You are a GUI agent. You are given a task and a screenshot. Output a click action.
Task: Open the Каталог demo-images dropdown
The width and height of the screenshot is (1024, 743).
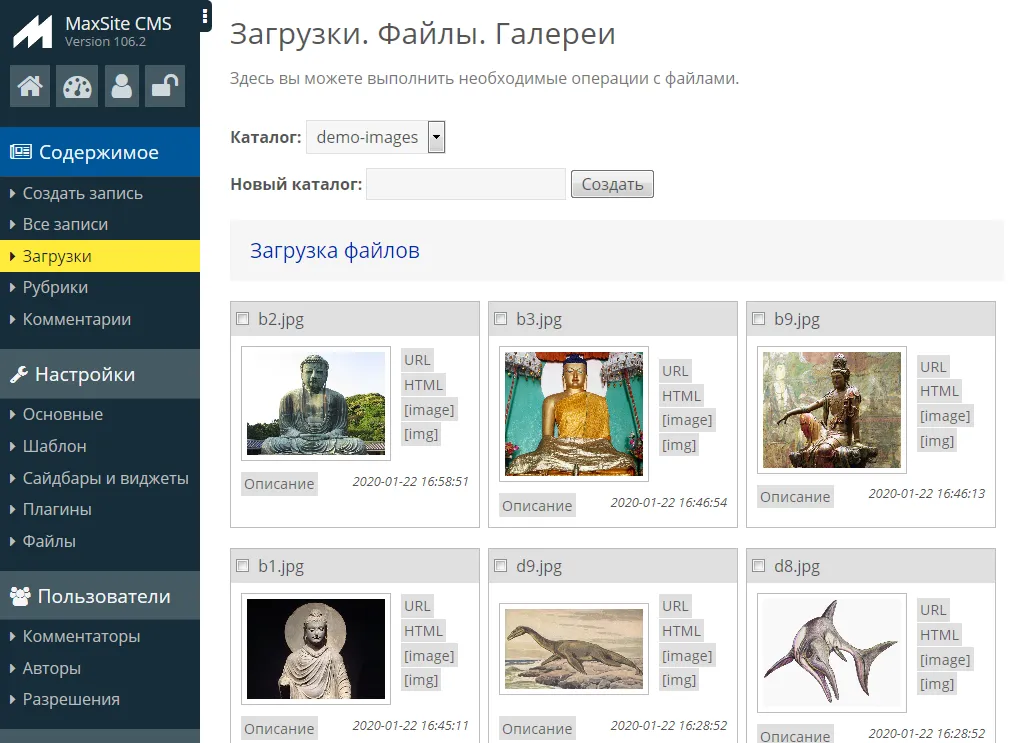[x=375, y=137]
